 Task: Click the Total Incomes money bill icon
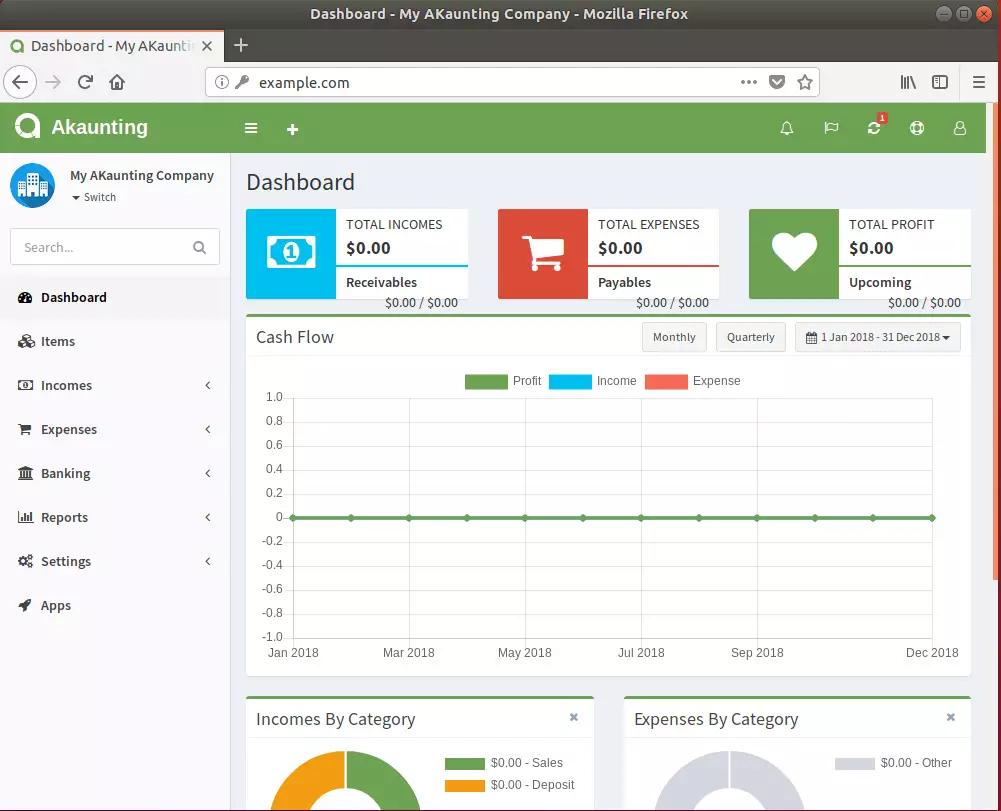tap(291, 253)
